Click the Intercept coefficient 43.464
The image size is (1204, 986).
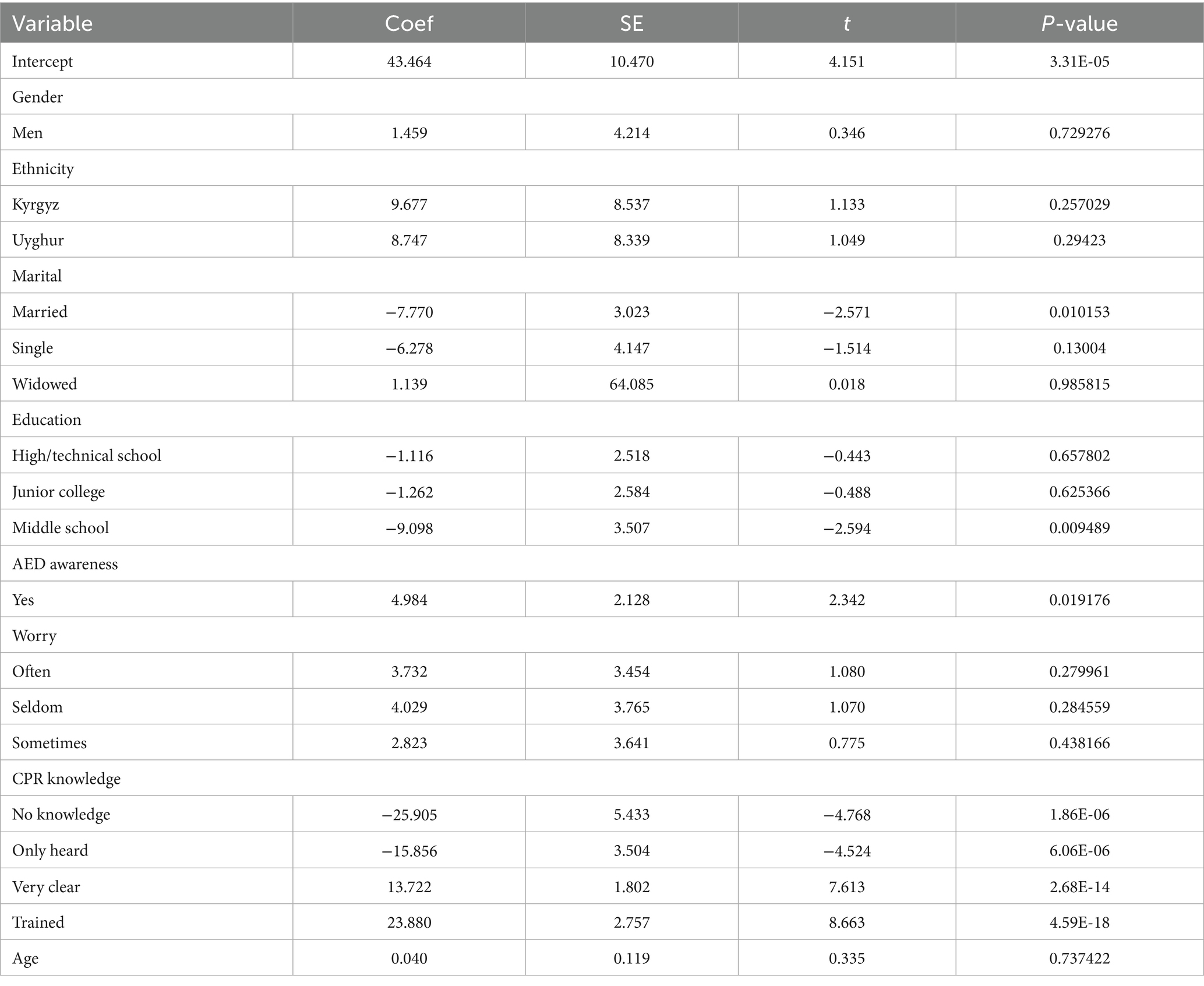[x=409, y=61]
